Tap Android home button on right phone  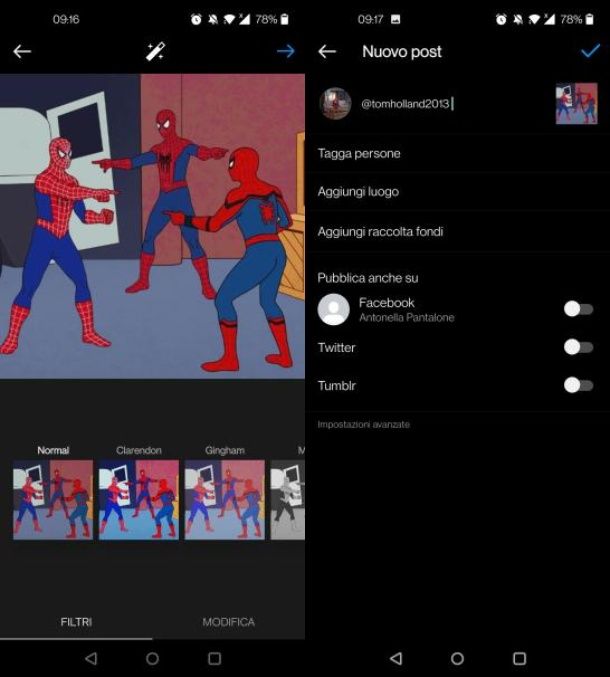tap(457, 658)
